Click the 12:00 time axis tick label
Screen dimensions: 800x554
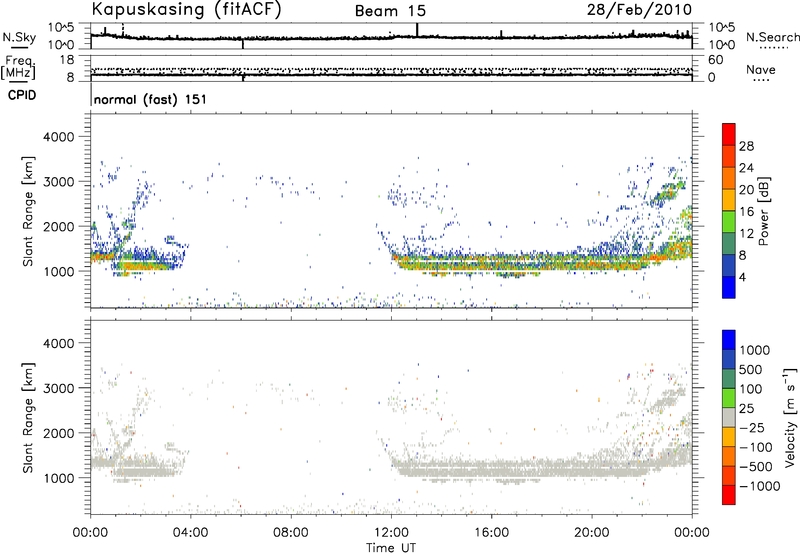point(391,533)
